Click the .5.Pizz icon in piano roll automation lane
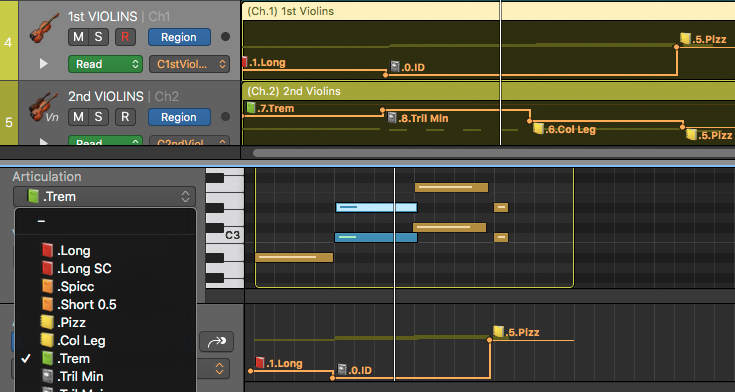 [498, 332]
